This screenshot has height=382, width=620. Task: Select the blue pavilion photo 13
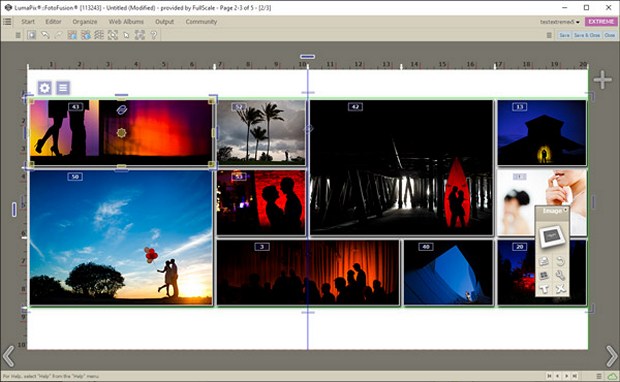click(542, 132)
